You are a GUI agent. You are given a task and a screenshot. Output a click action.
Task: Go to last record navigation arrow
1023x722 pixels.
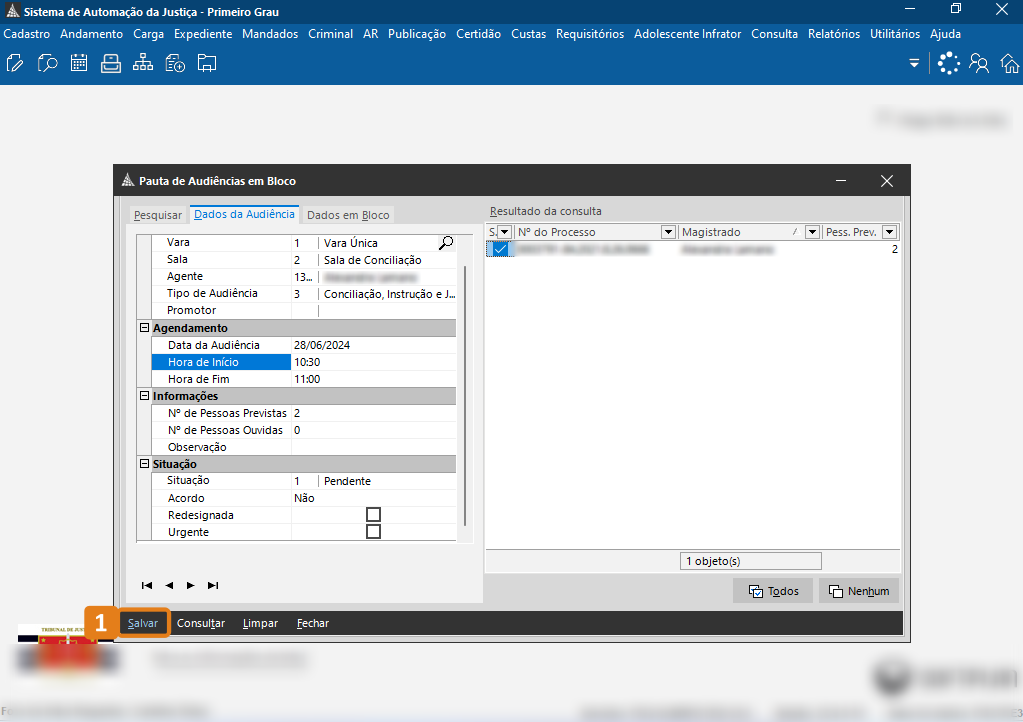coord(213,585)
